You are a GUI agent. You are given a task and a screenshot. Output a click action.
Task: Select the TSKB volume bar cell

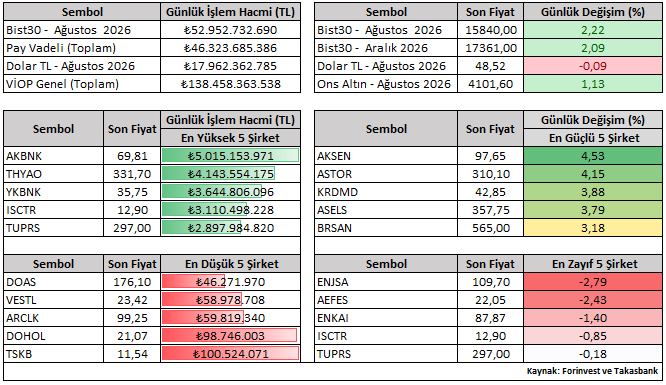tap(230, 354)
